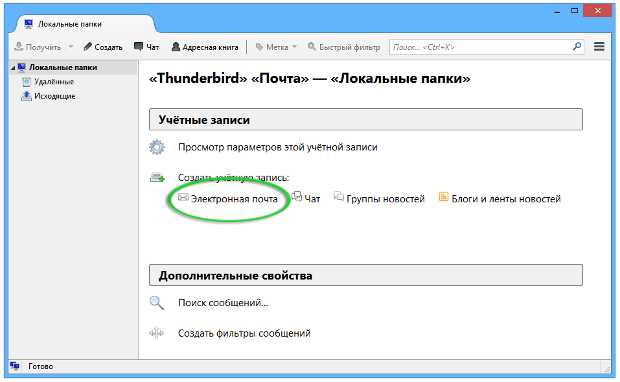Image resolution: width=620 pixels, height=382 pixels.
Task: Click the Дополнительные свойства section header
Action: point(366,275)
